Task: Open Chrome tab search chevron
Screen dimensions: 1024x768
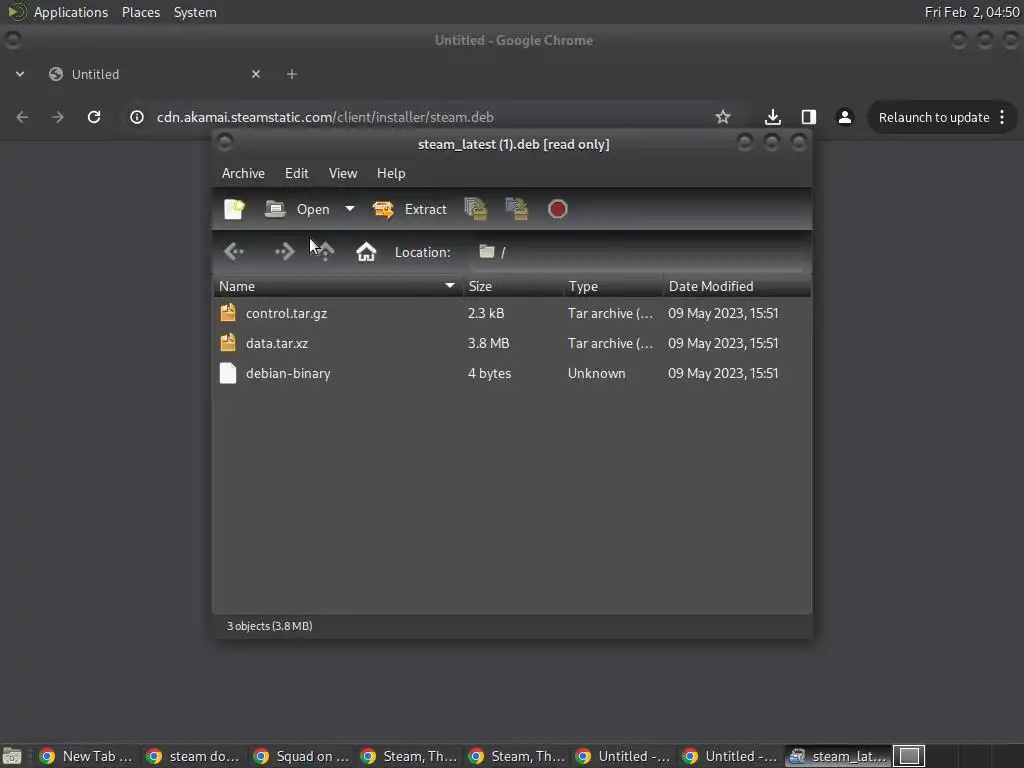Action: [x=20, y=74]
